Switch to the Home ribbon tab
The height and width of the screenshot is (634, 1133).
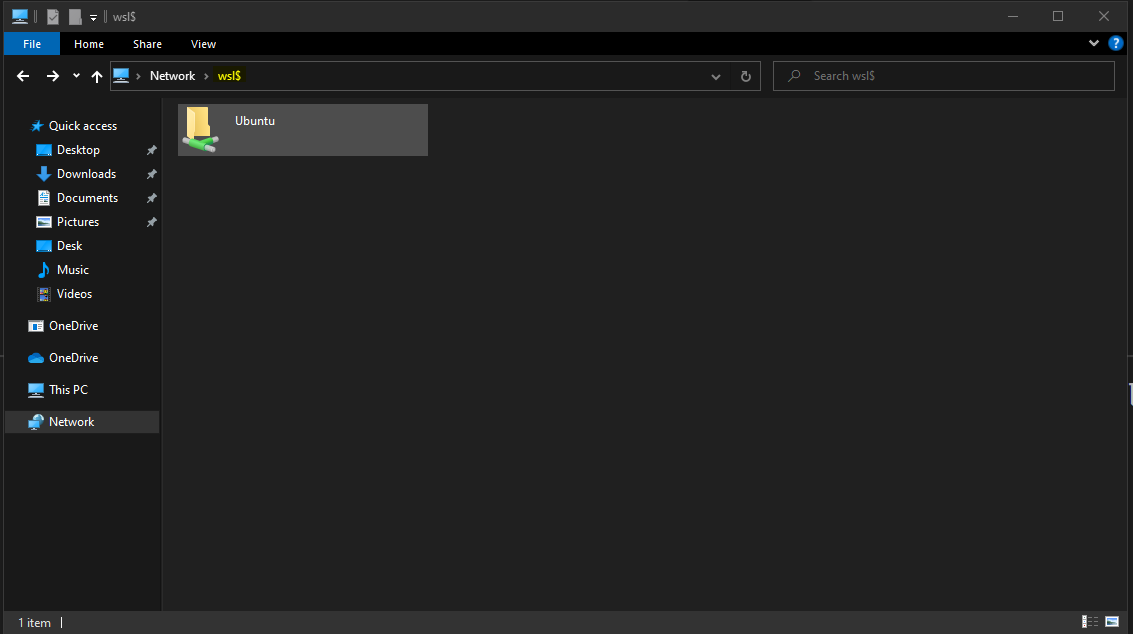click(x=89, y=44)
